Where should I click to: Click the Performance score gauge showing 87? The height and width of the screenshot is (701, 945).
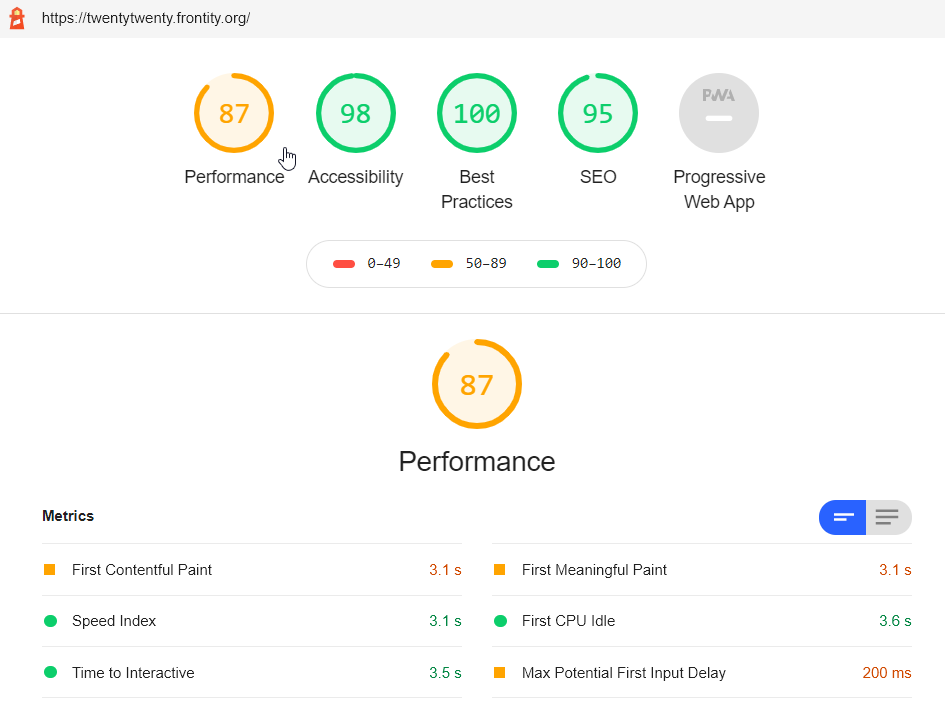pos(234,113)
